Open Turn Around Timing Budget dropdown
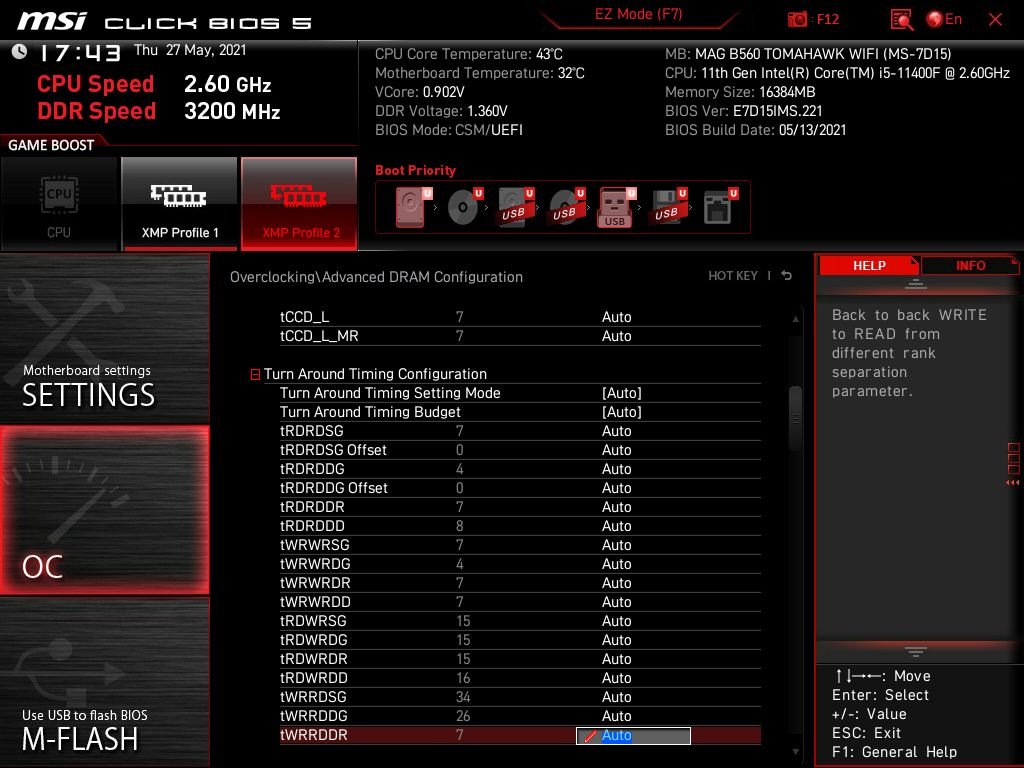 coord(622,412)
